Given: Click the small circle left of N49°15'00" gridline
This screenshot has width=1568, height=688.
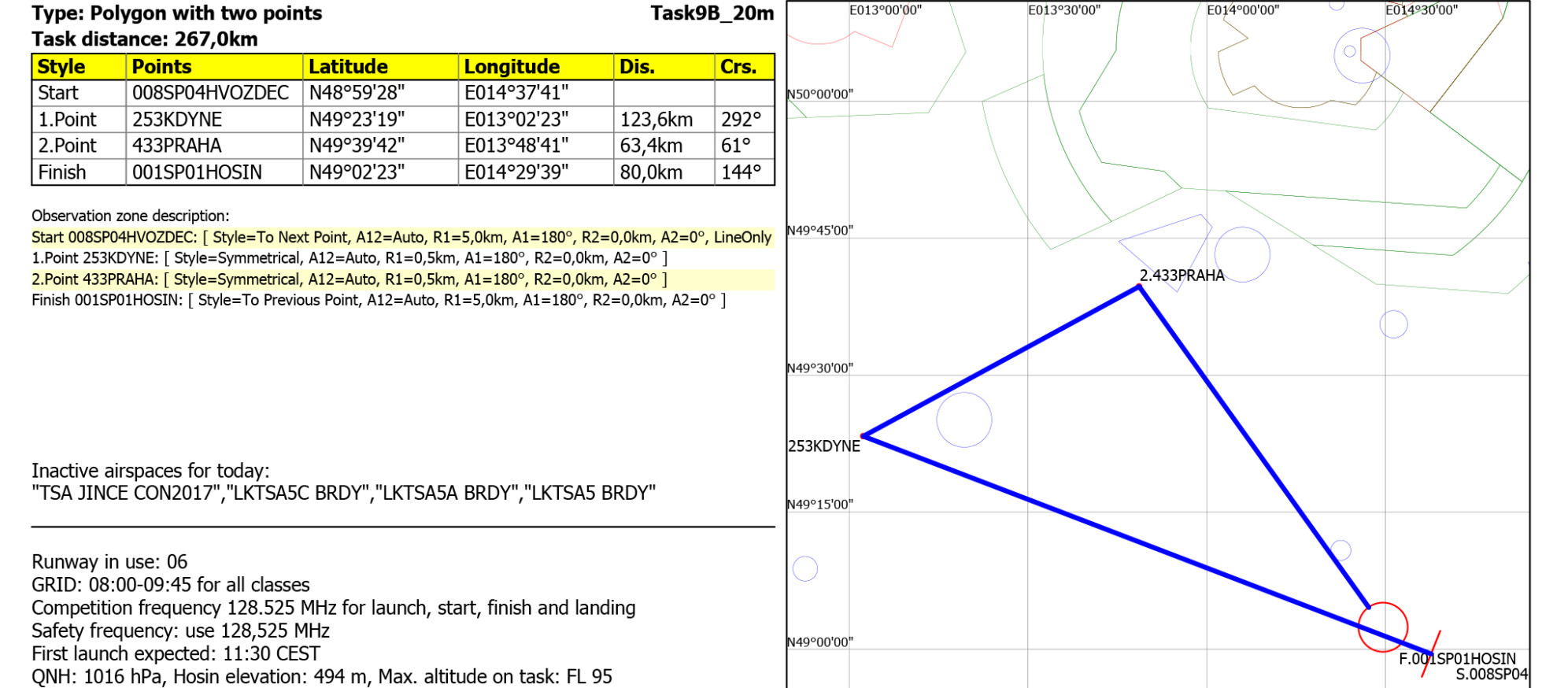Looking at the screenshot, I should click(804, 568).
